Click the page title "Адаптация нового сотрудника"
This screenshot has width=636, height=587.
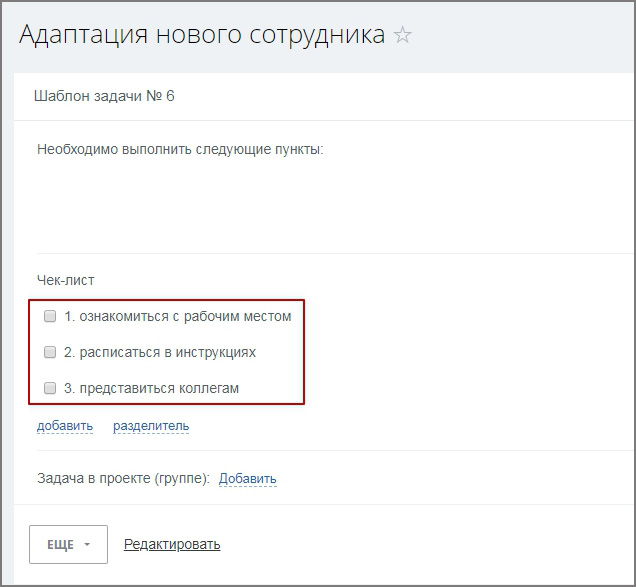(x=202, y=35)
